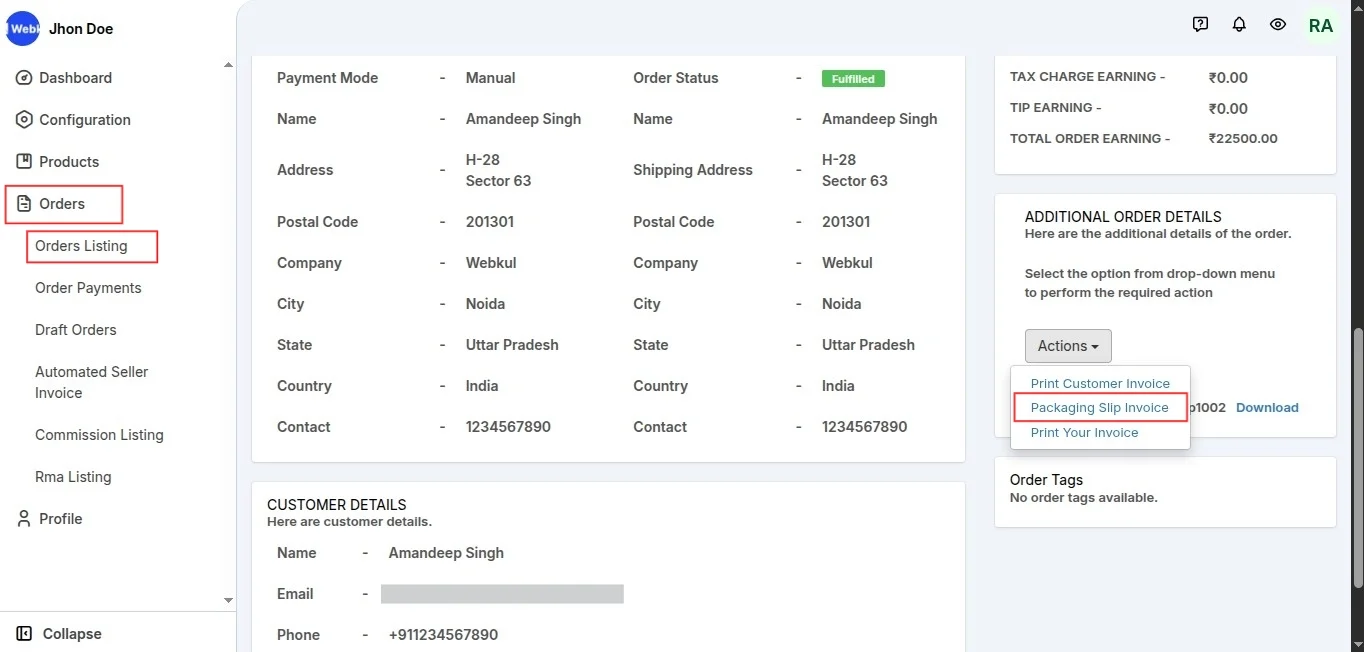
Task: Open the RA user avatar menu
Action: point(1320,26)
